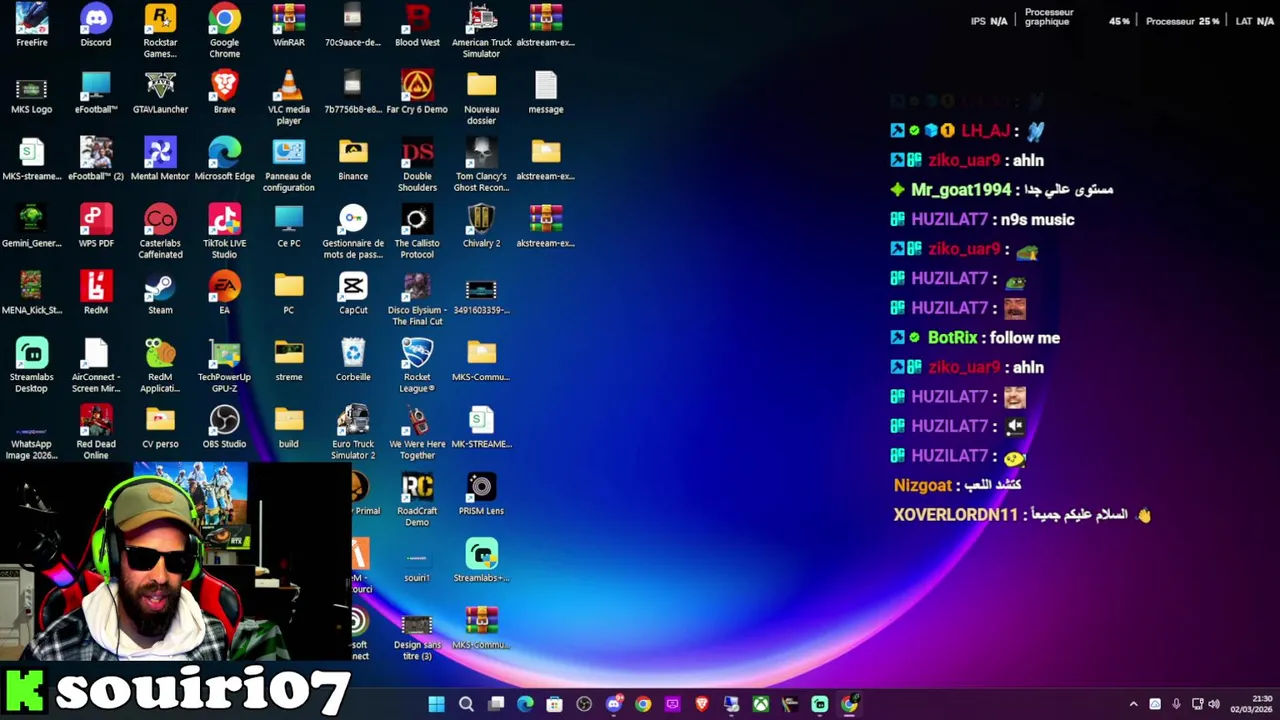
Task: Click the webcam overlay of streamer
Action: pyautogui.click(x=175, y=562)
